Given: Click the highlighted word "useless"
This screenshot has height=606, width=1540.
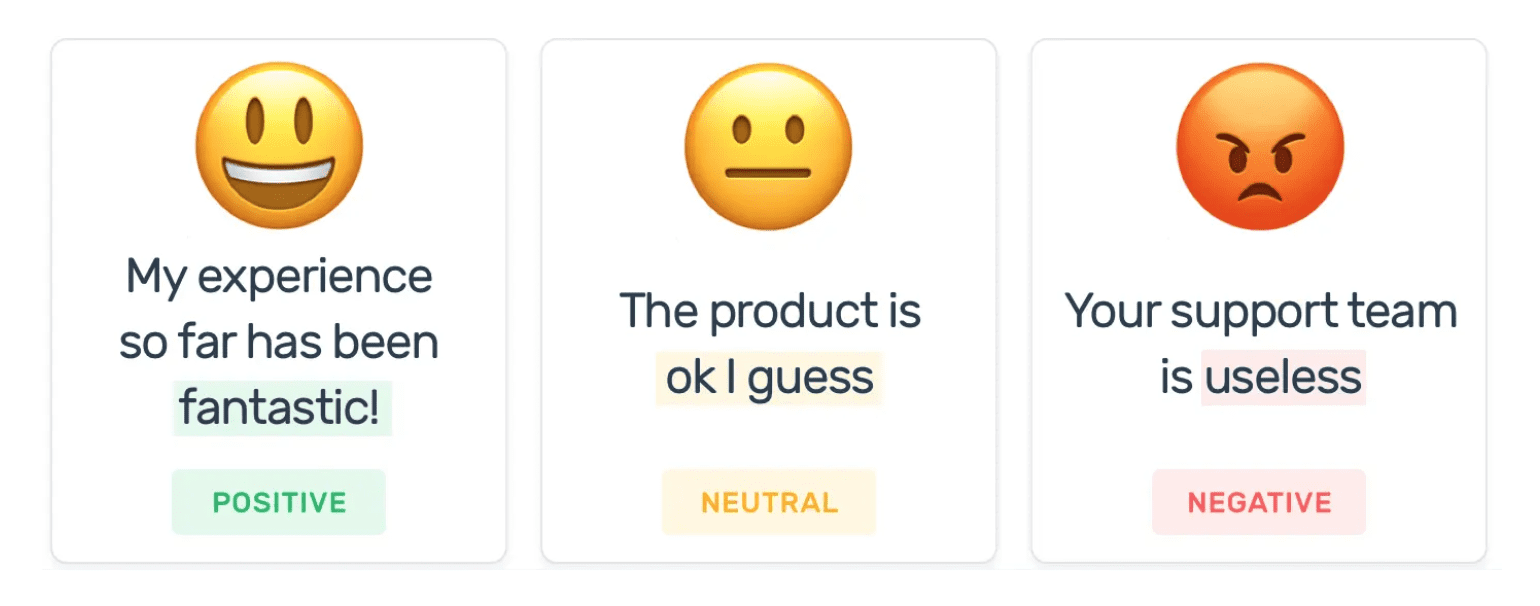Looking at the screenshot, I should pos(1283,378).
